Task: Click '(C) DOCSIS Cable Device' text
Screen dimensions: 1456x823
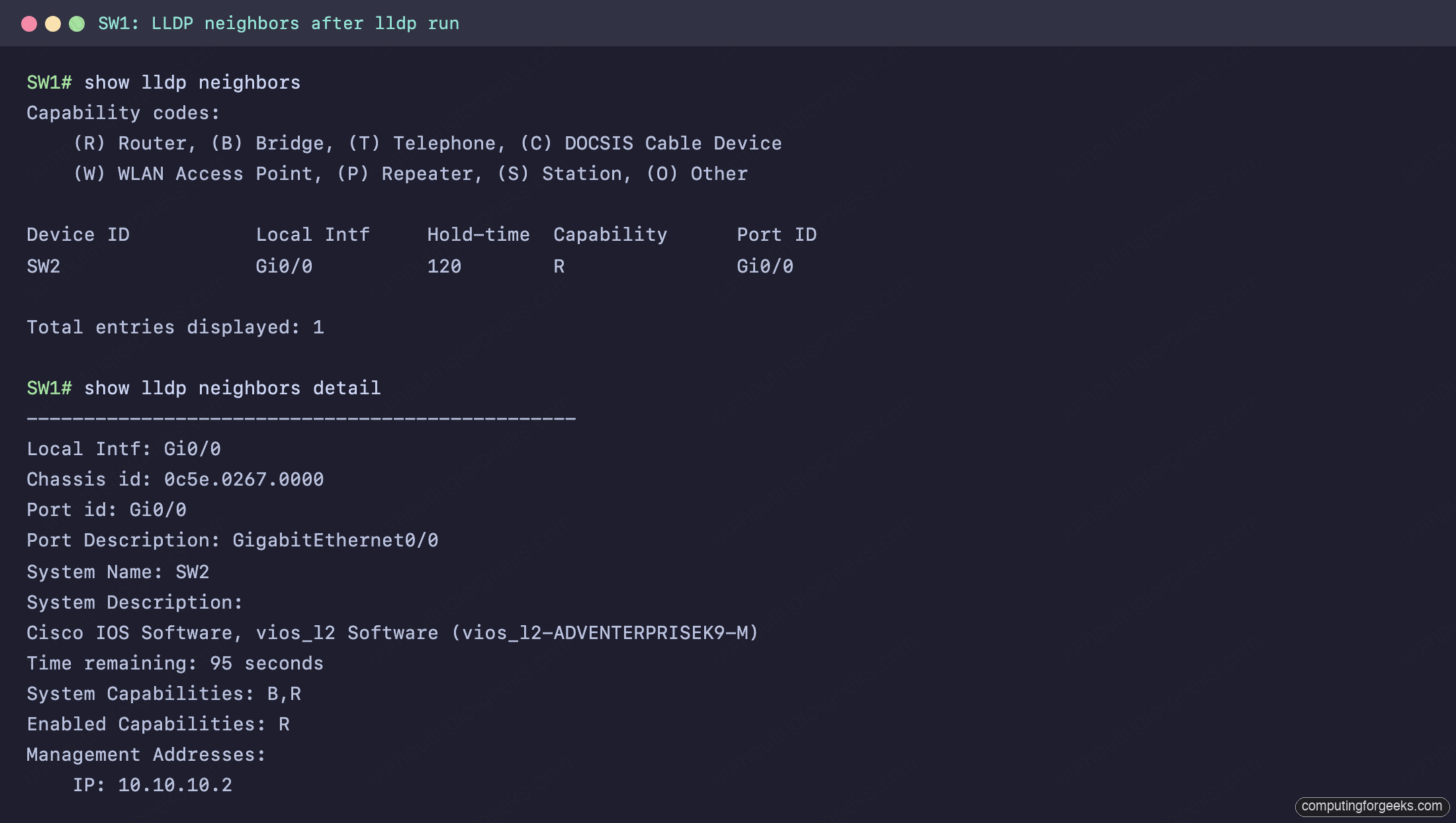Action: [x=651, y=144]
